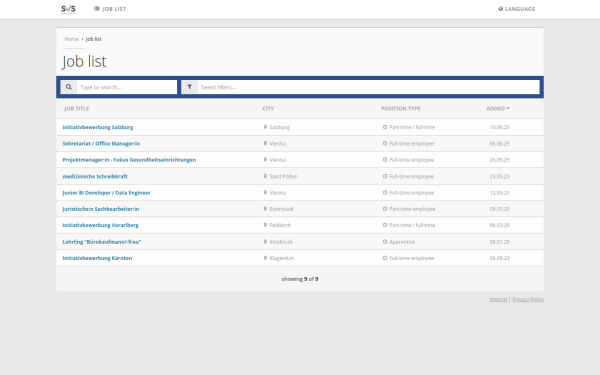This screenshot has width=600, height=375.
Task: Click the list icon beside Job List
Action: [97, 9]
